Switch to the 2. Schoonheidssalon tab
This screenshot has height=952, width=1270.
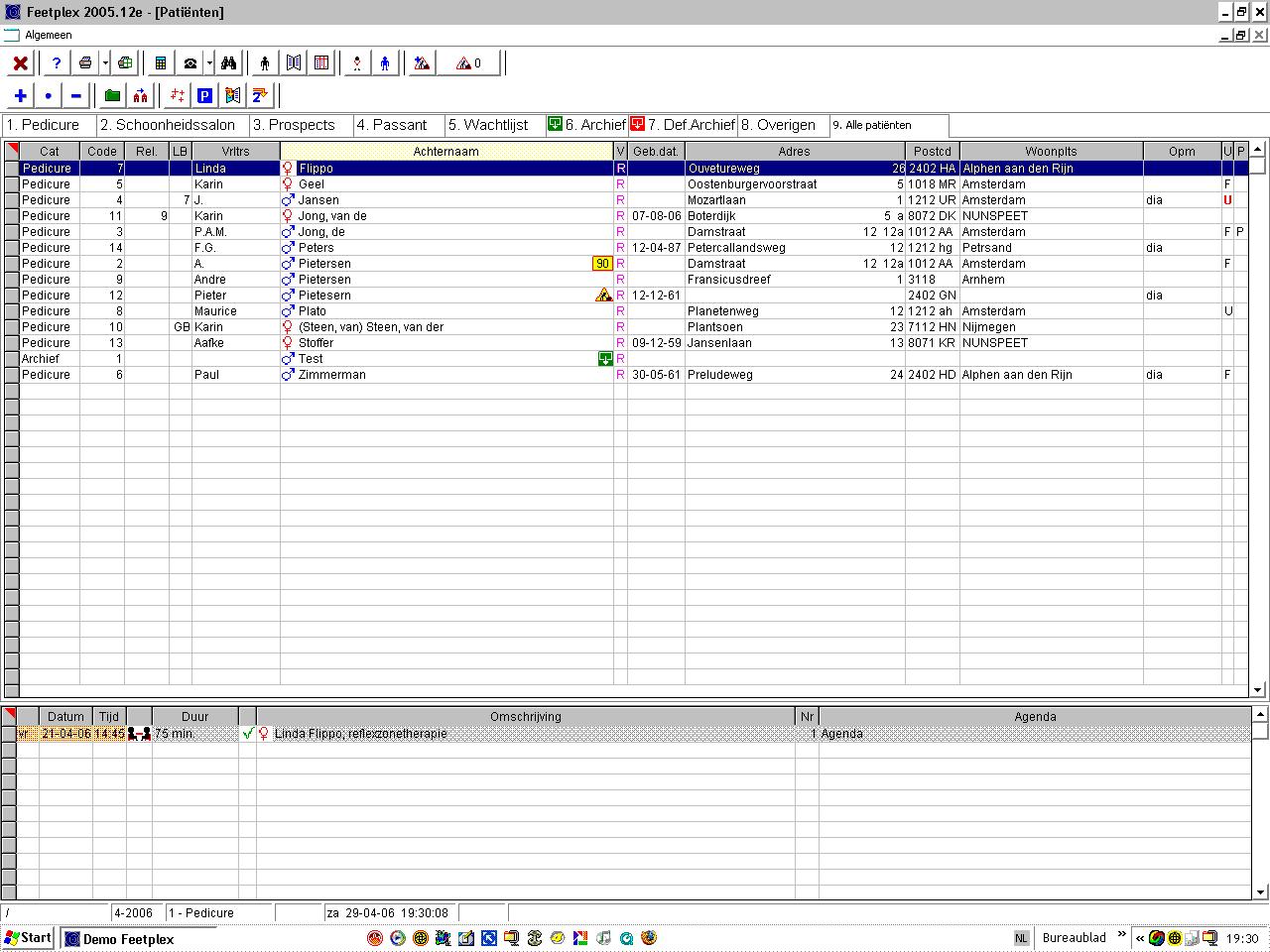168,125
